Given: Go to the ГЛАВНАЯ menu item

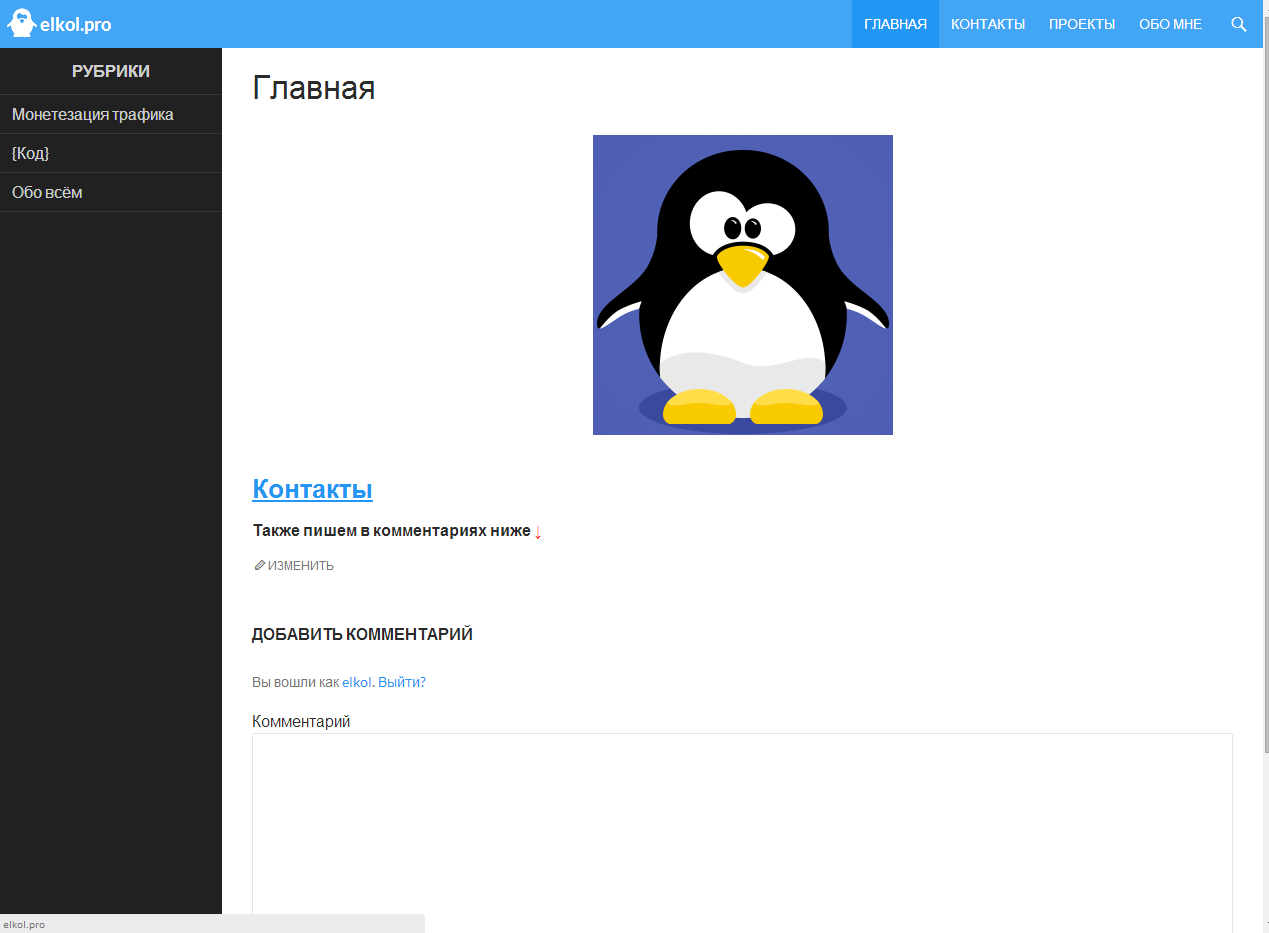Looking at the screenshot, I should click(895, 24).
